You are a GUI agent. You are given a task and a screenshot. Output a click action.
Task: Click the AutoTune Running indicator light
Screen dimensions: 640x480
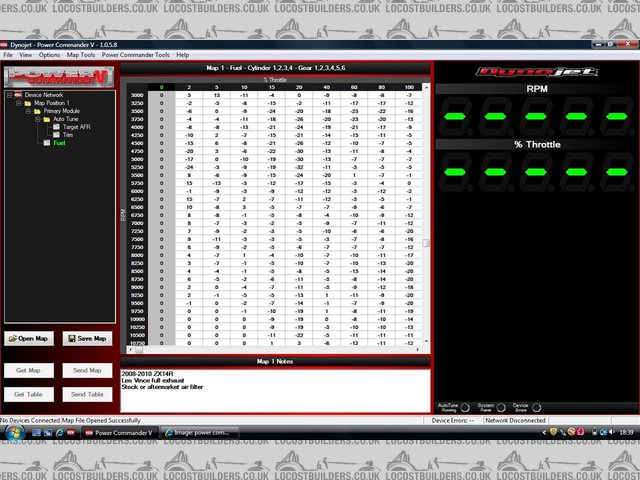tap(465, 407)
